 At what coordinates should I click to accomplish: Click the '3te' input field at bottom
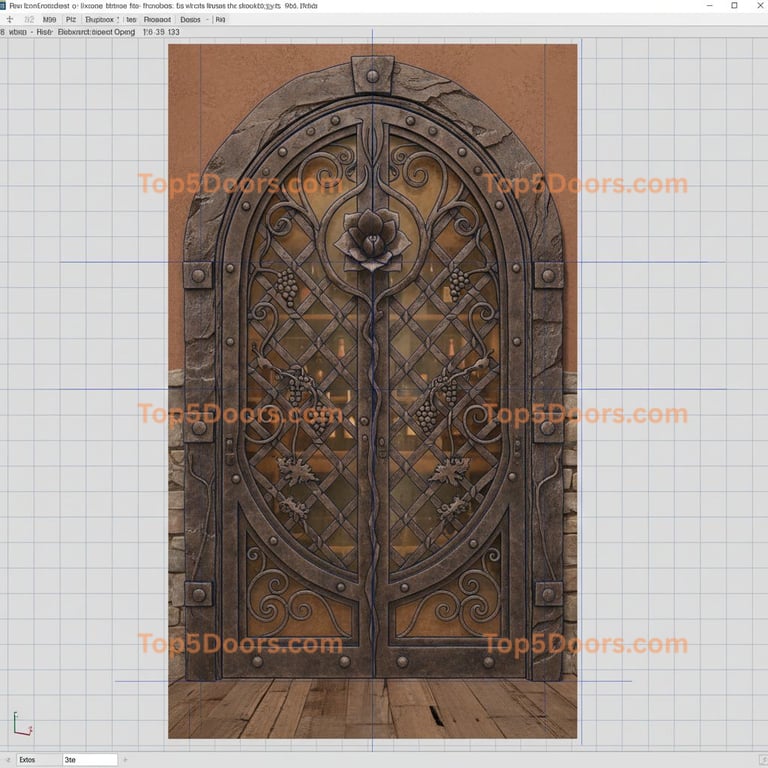90,760
